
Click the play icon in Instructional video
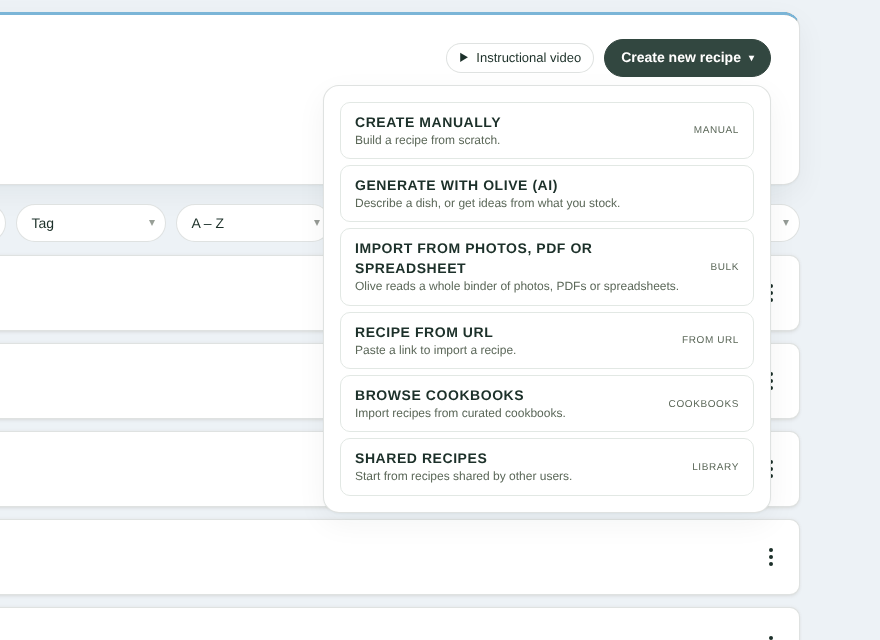464,57
